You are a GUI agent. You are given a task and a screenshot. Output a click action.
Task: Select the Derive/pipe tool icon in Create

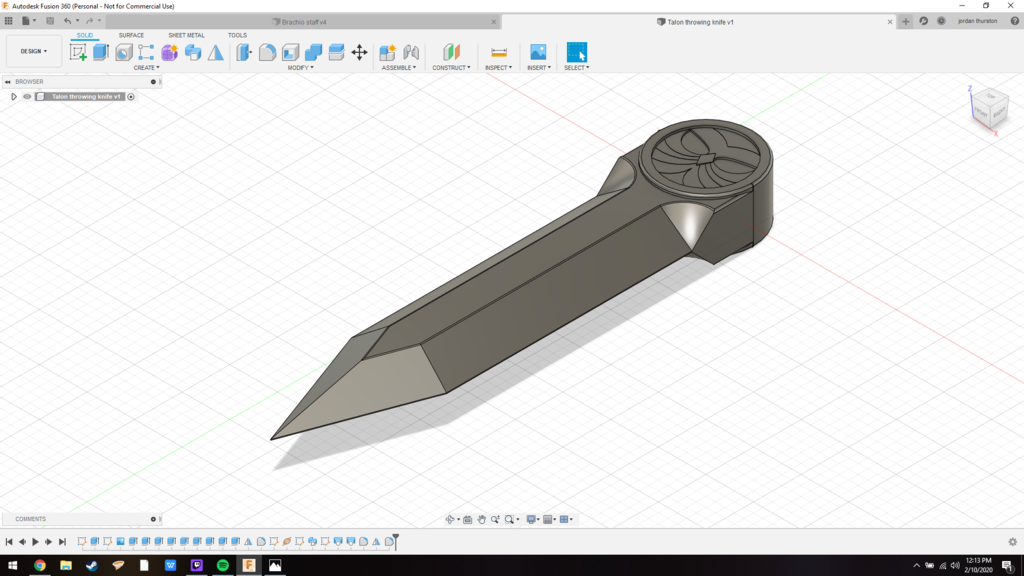tap(193, 52)
